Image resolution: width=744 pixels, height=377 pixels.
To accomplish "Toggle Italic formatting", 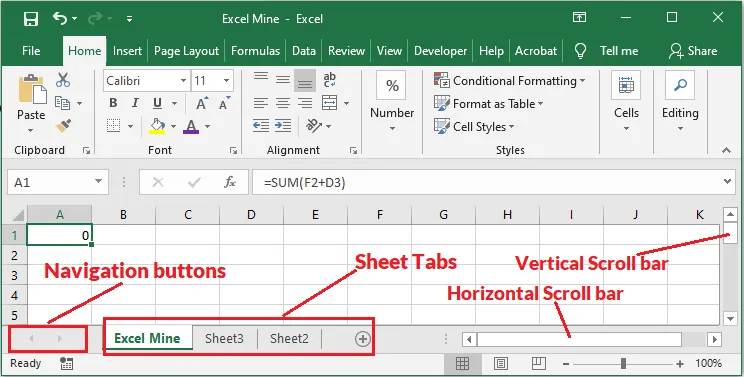I will click(x=135, y=103).
